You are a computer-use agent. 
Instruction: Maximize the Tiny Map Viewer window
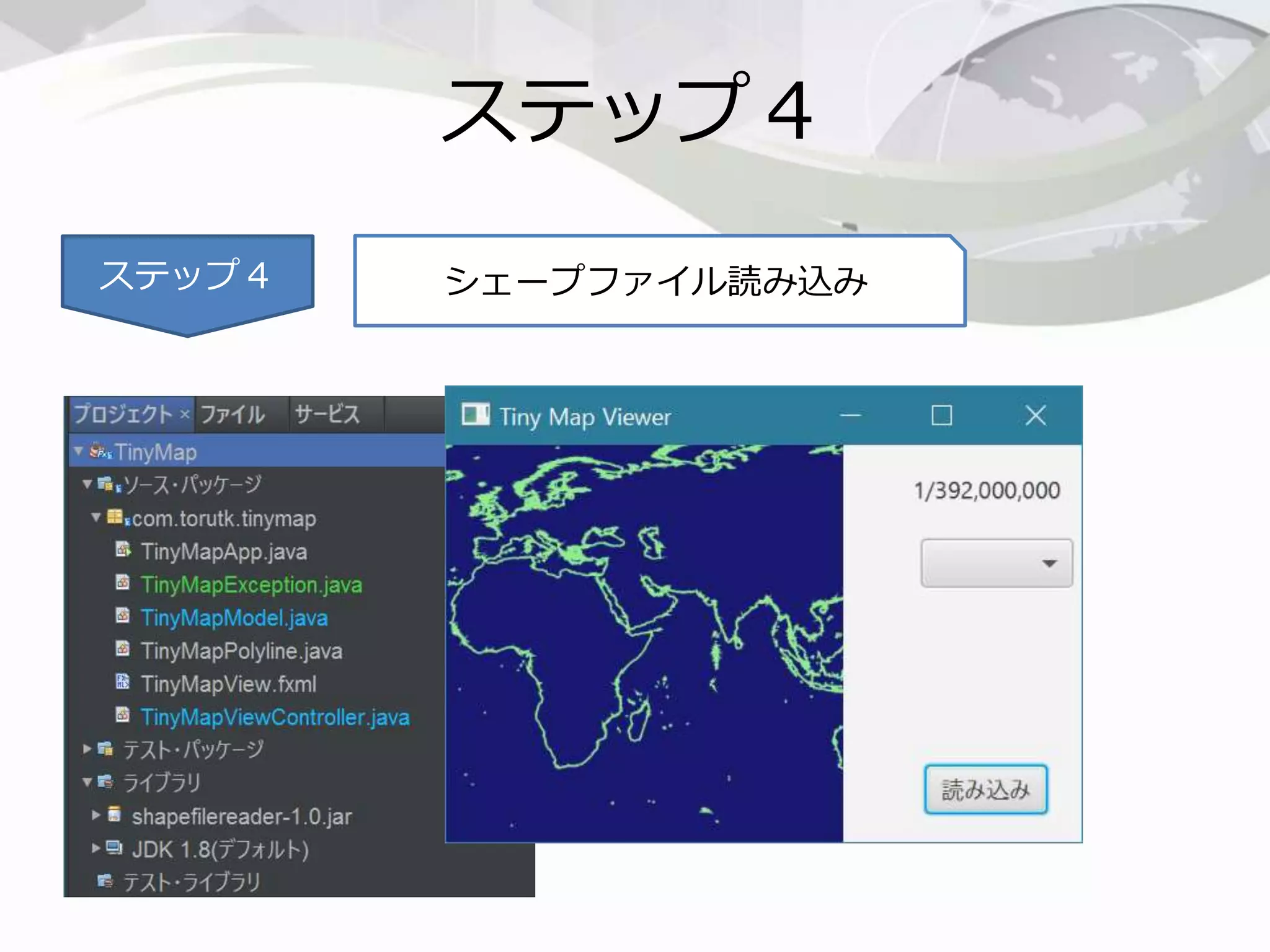(941, 415)
